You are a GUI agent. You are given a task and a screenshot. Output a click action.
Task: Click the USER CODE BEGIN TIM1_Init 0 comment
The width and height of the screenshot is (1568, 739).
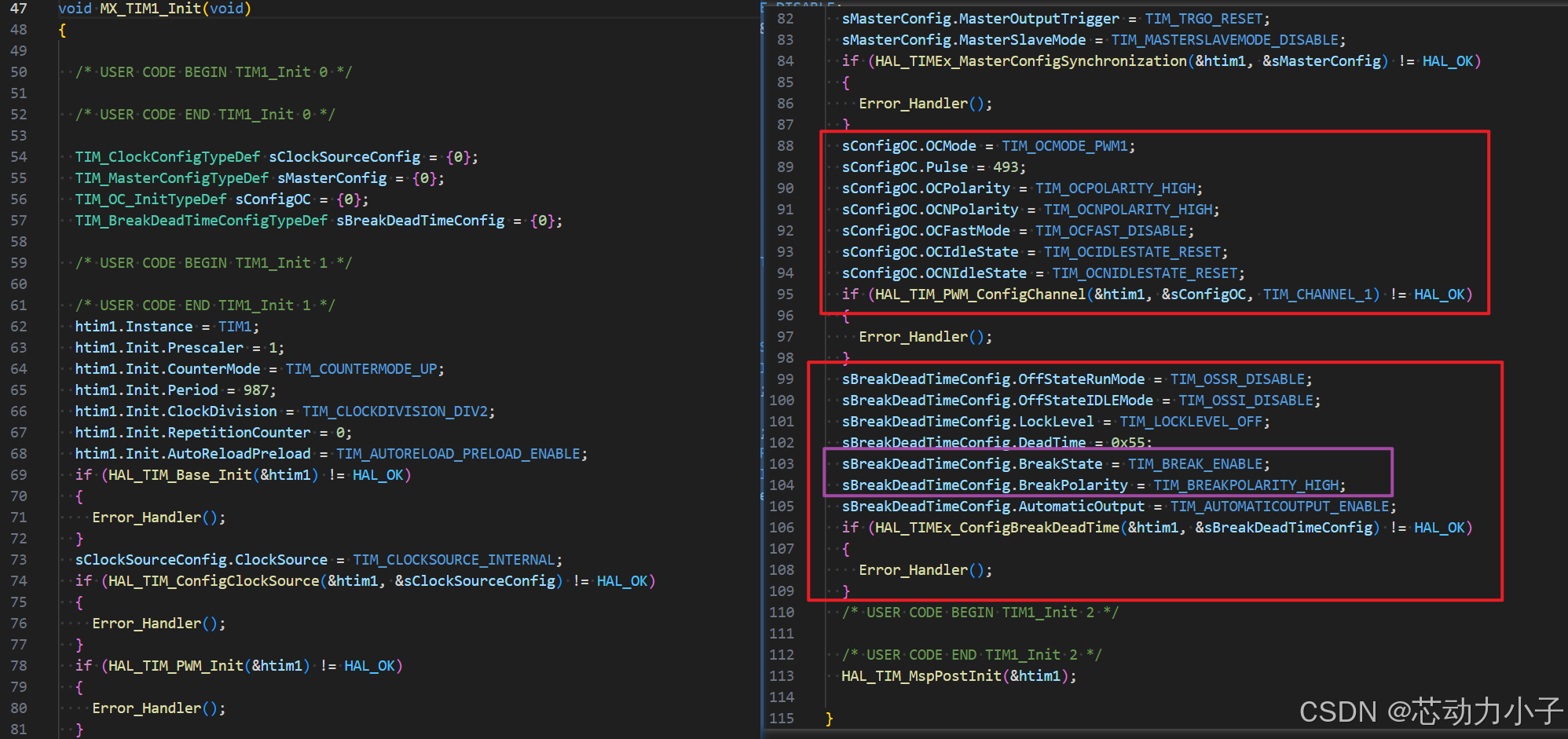[x=214, y=72]
